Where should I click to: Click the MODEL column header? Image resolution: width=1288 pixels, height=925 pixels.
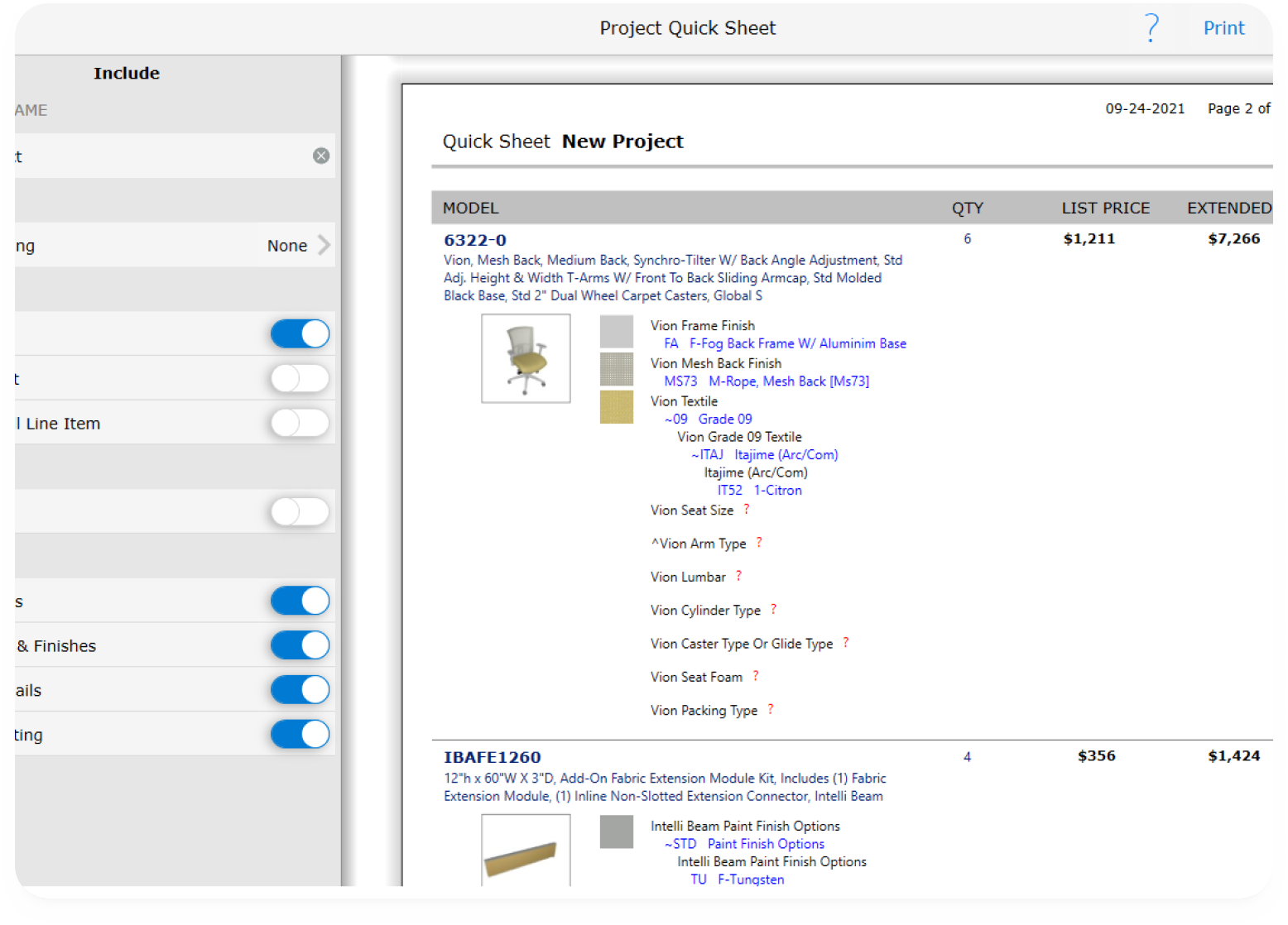tap(470, 208)
